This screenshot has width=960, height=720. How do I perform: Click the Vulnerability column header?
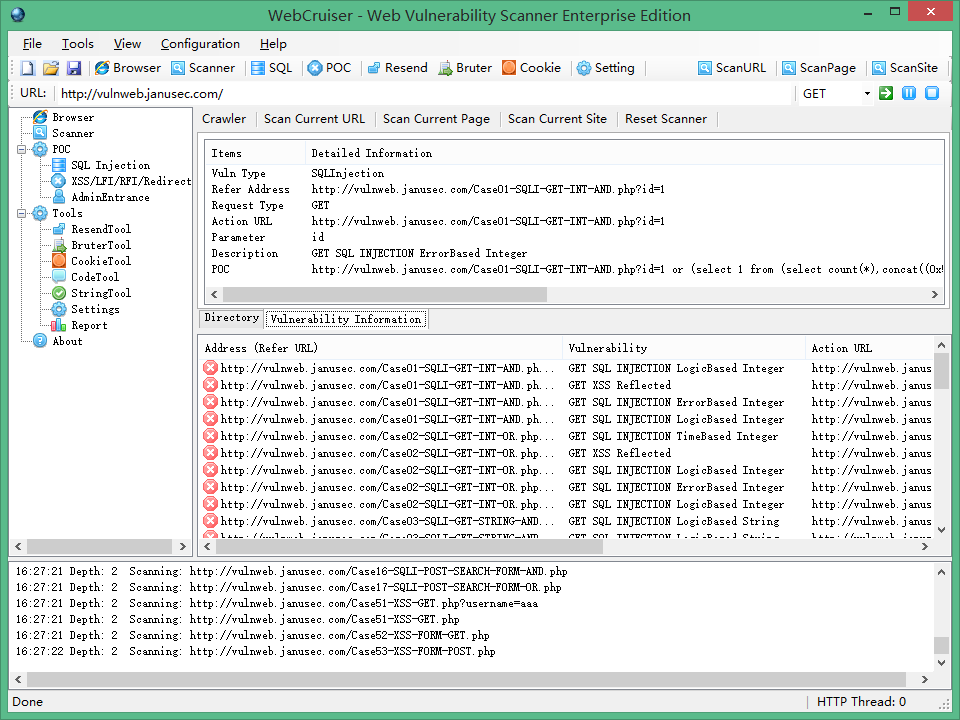tap(684, 348)
